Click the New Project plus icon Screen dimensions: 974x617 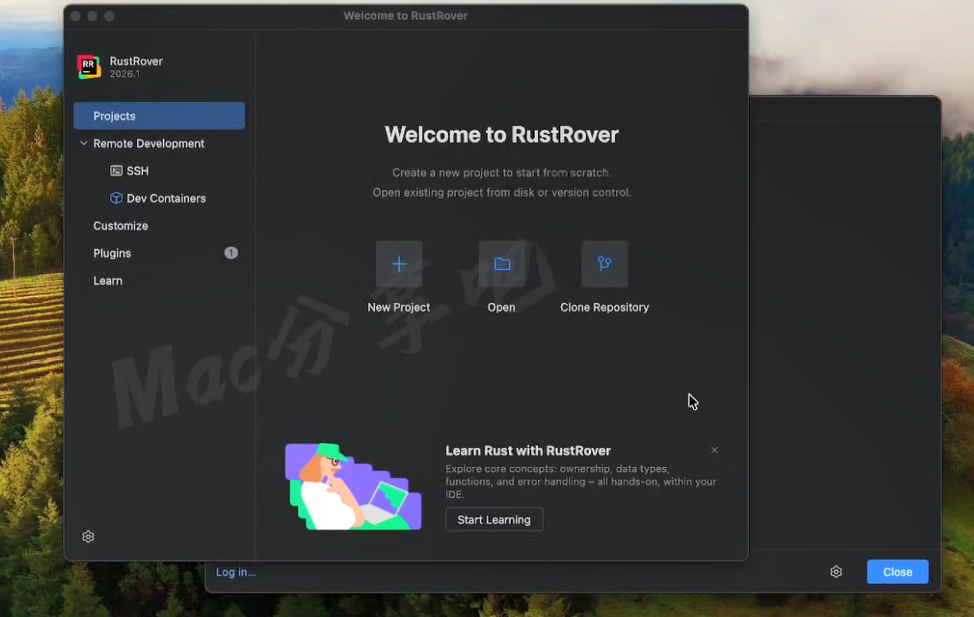(x=399, y=264)
